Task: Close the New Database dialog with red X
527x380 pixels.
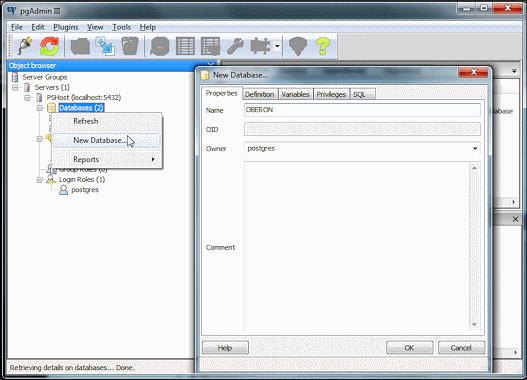Action: (x=474, y=72)
